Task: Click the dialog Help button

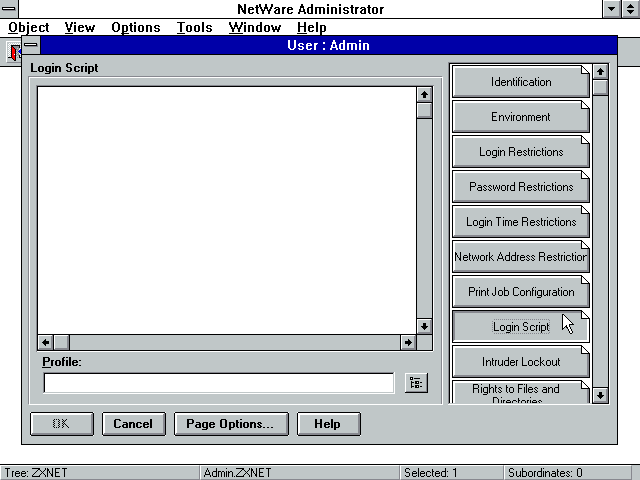Action: pos(329,424)
